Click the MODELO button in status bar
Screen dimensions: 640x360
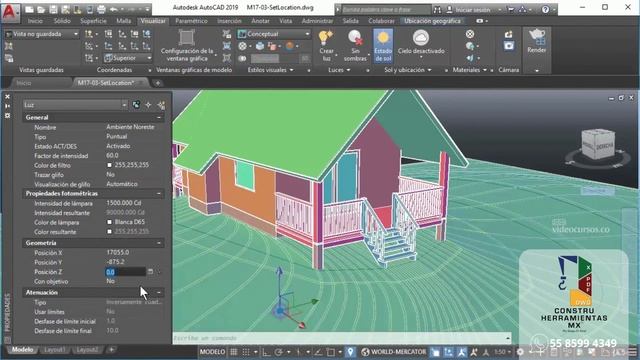pyautogui.click(x=212, y=352)
